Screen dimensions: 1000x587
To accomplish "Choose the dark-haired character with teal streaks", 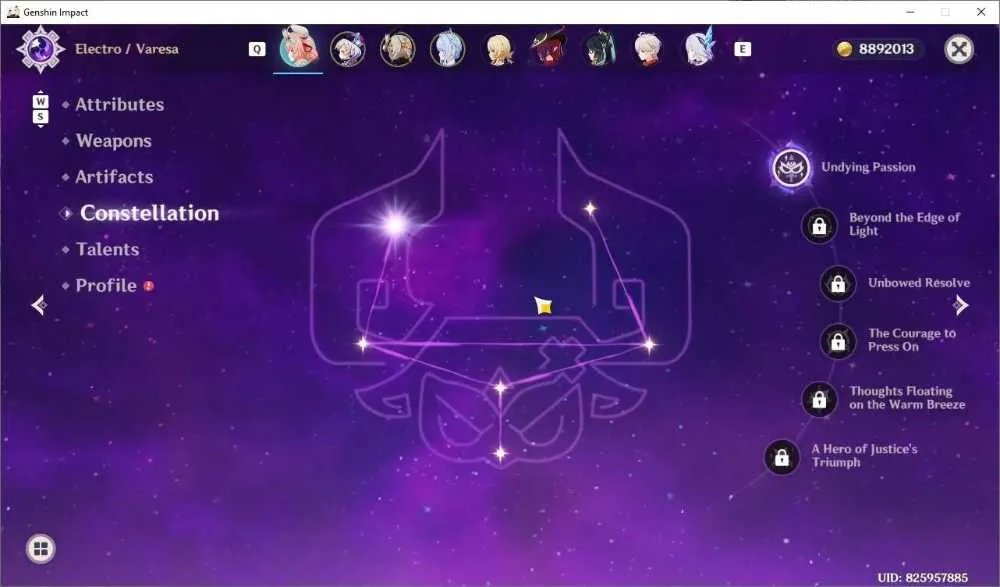I will (x=598, y=49).
